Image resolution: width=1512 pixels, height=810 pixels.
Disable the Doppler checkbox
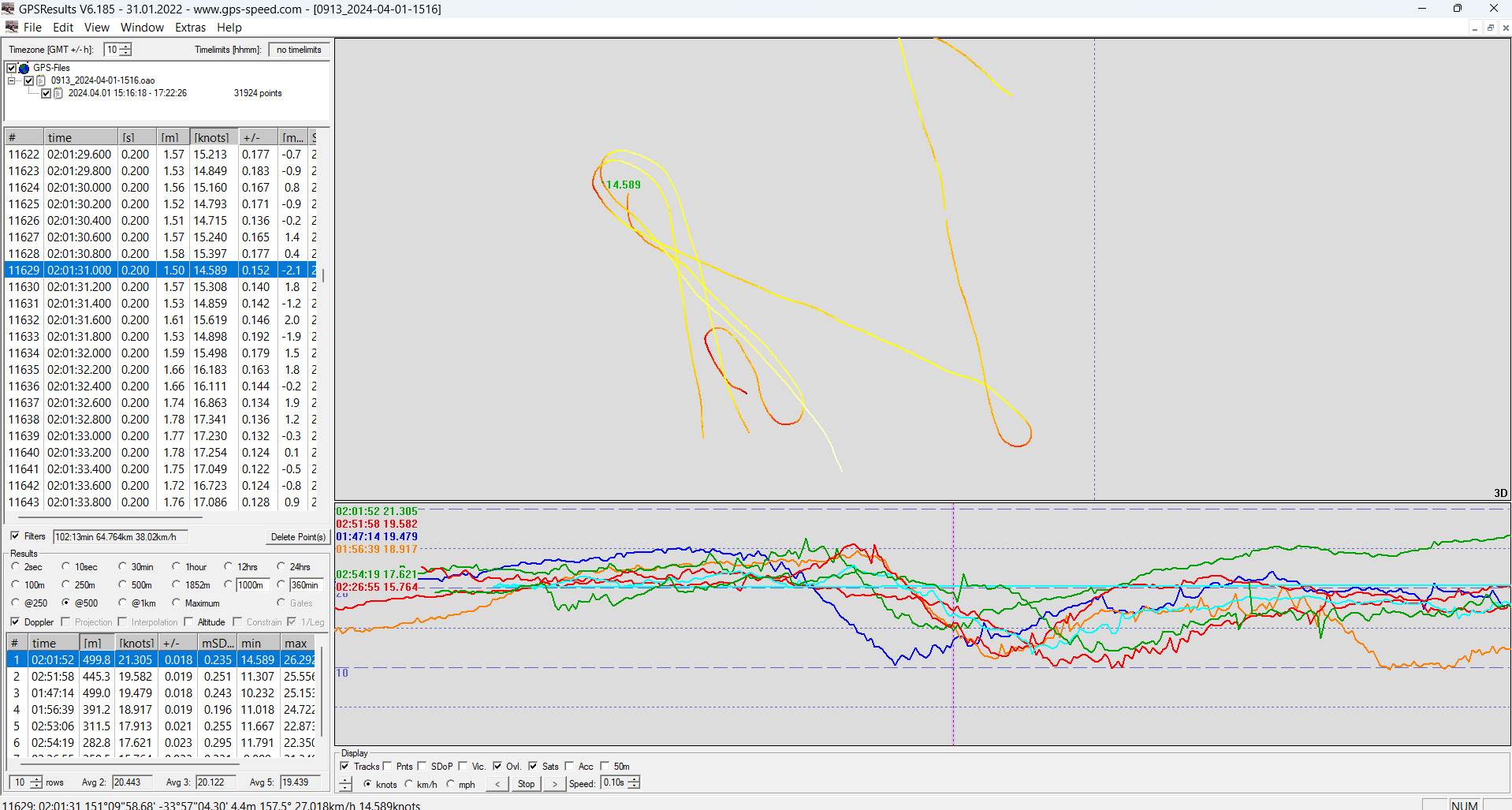[15, 621]
